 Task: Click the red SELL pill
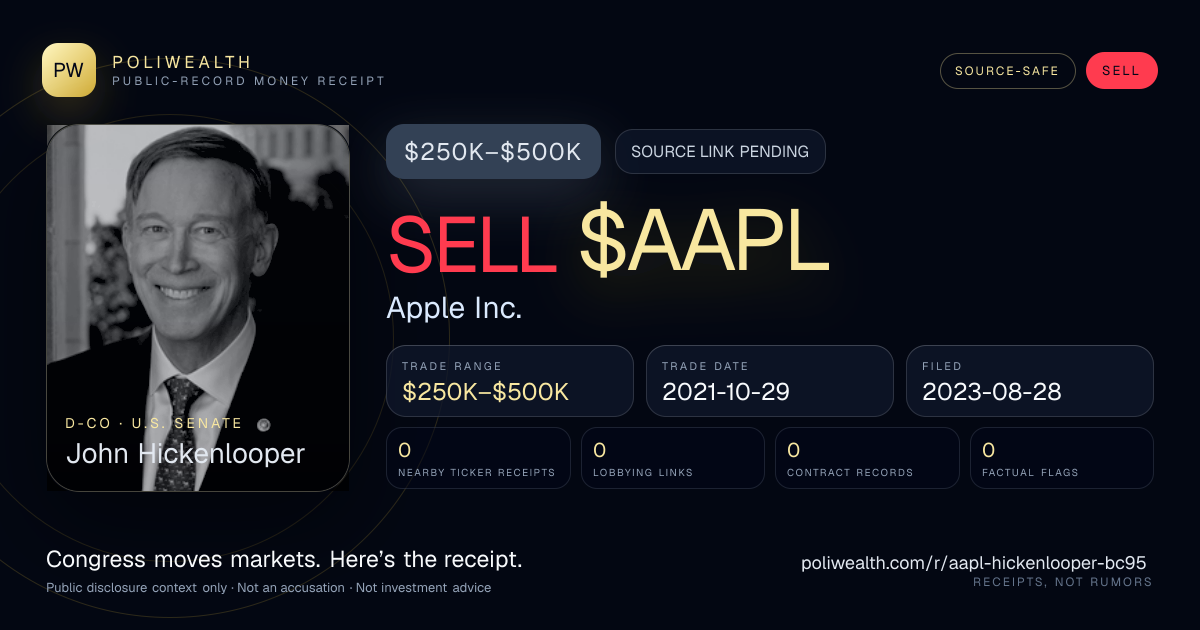(1121, 71)
